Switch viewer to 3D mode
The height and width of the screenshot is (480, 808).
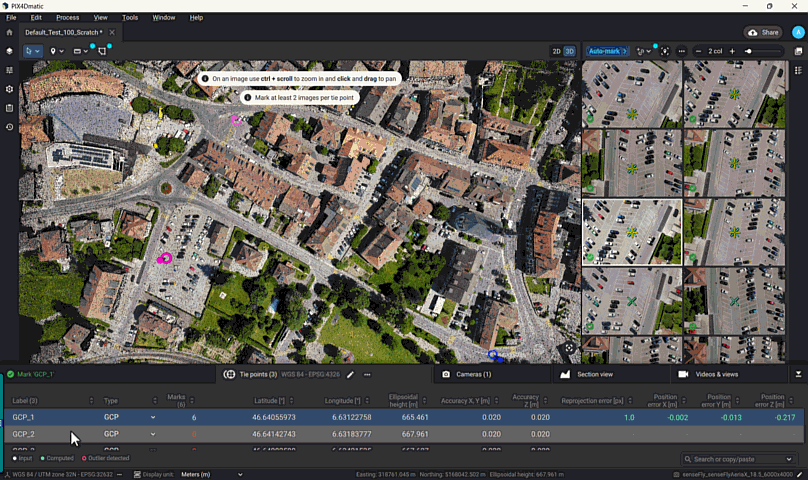[x=570, y=51]
